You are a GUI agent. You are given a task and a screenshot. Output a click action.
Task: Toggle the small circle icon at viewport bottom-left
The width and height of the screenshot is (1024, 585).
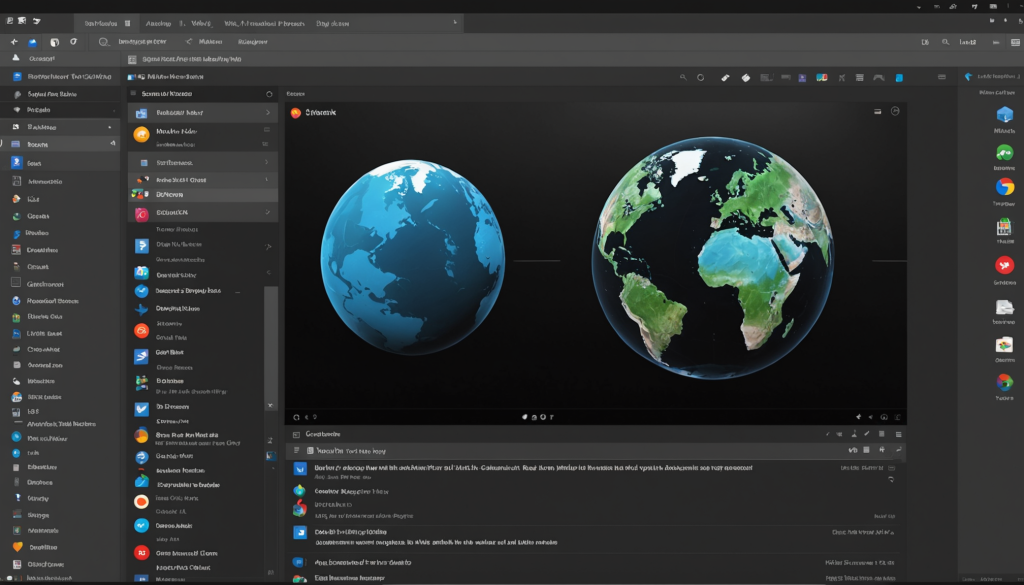coord(296,416)
